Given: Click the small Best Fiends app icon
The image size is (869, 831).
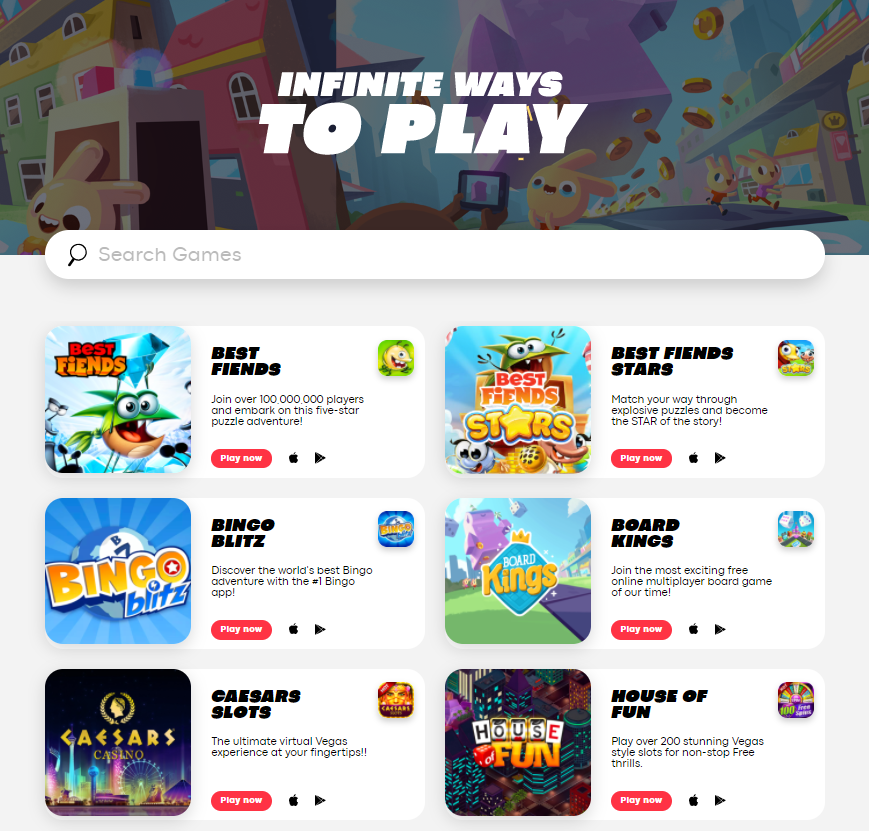Looking at the screenshot, I should click(x=396, y=358).
